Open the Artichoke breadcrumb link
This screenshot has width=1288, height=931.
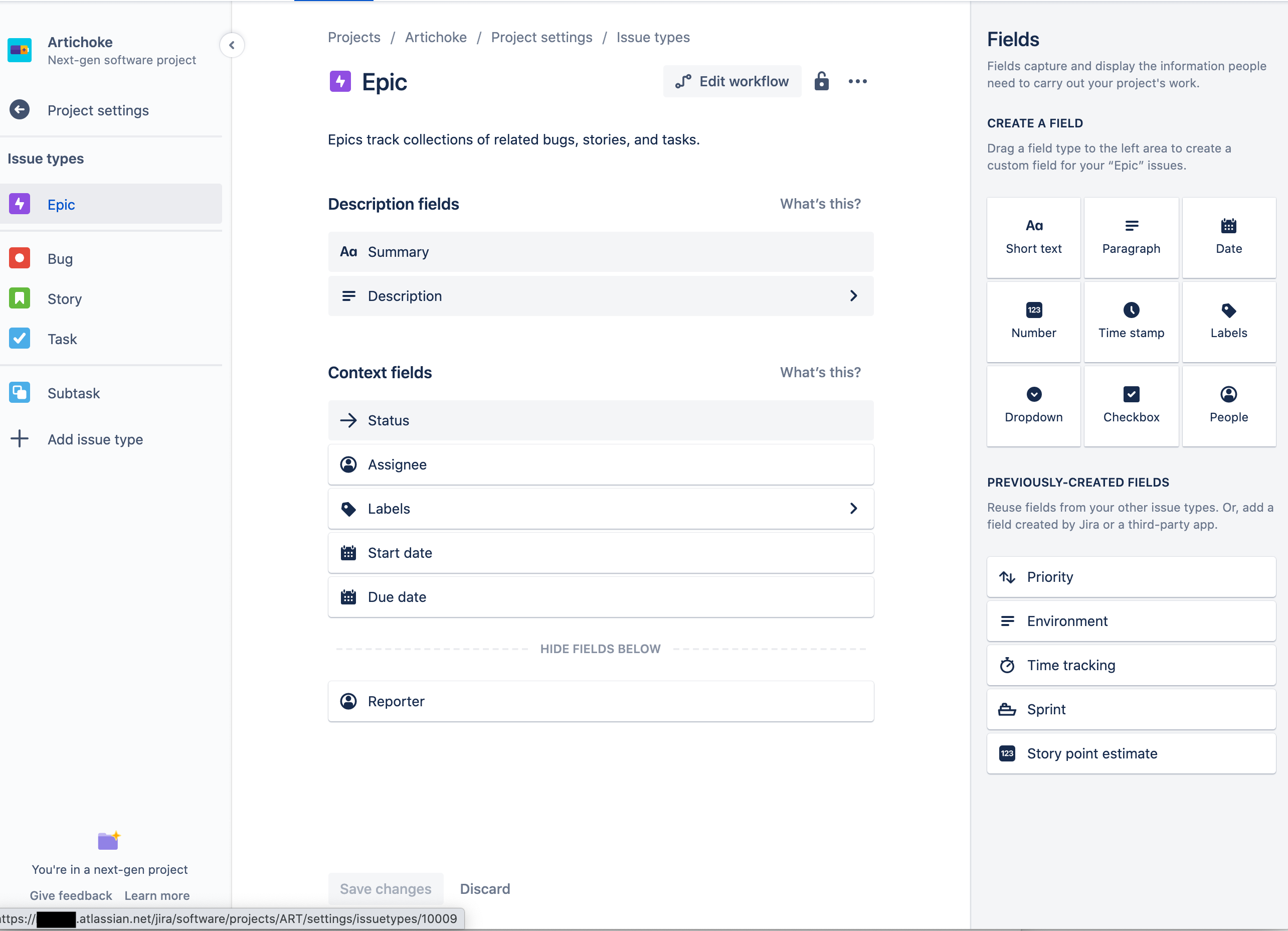(435, 37)
